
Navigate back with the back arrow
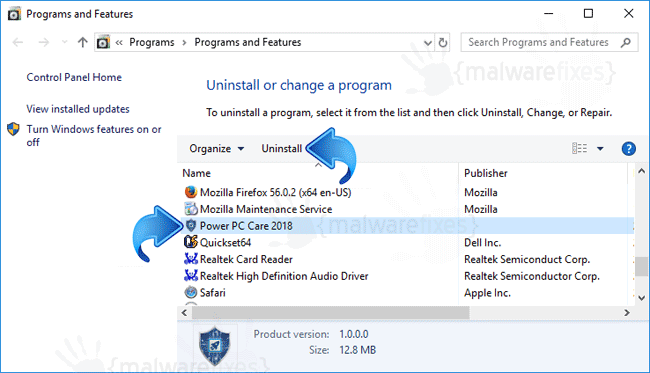(18, 42)
